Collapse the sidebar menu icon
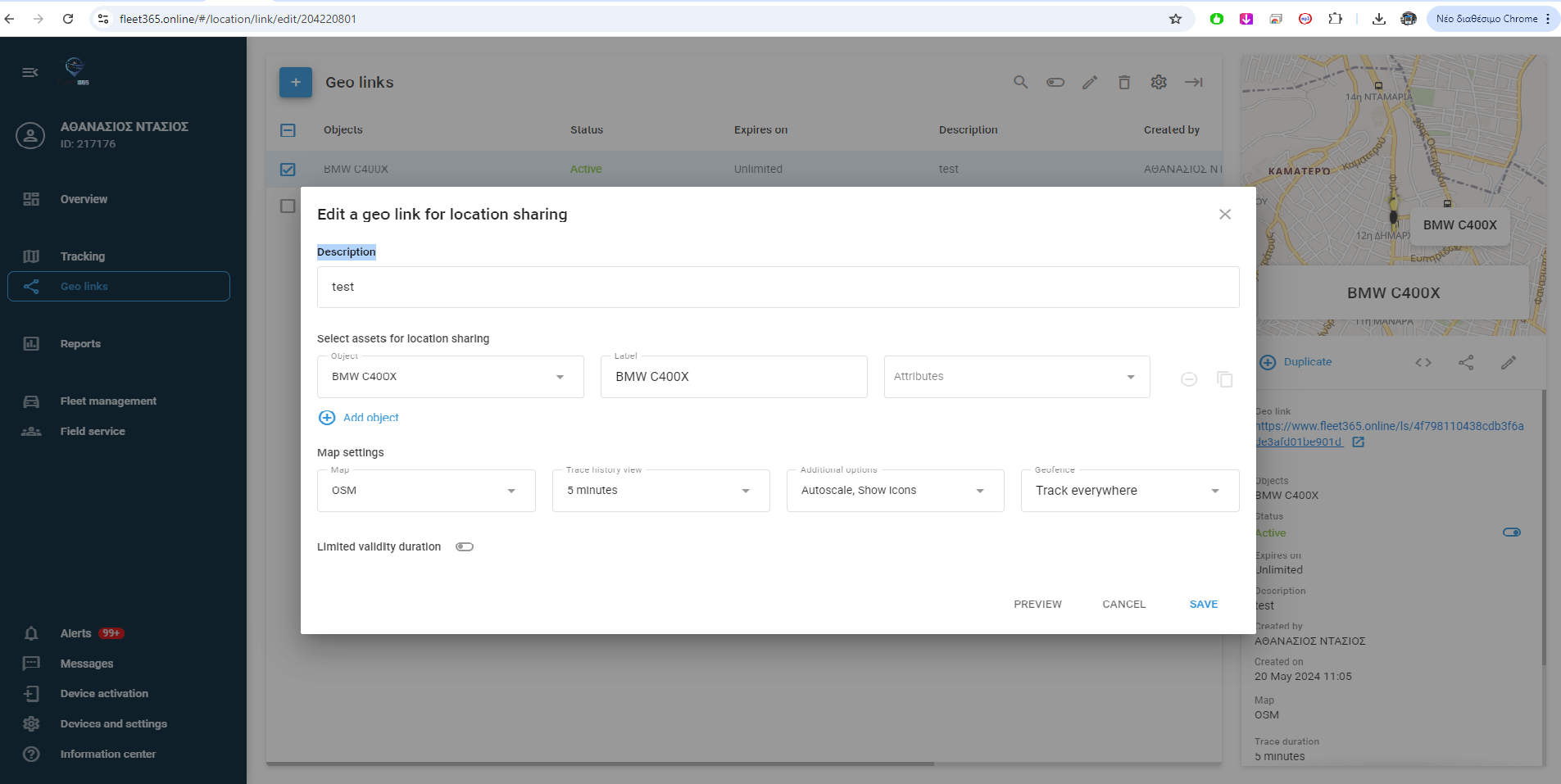This screenshot has width=1561, height=784. click(30, 73)
